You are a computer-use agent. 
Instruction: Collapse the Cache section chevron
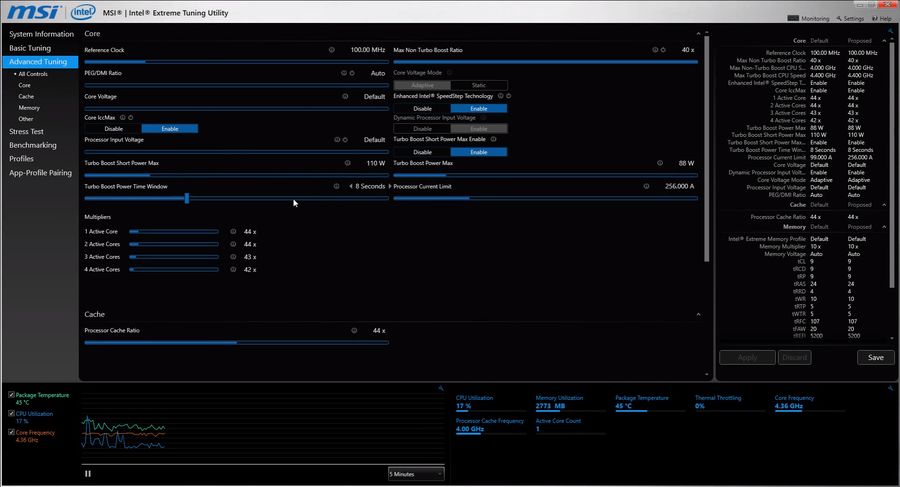point(699,314)
